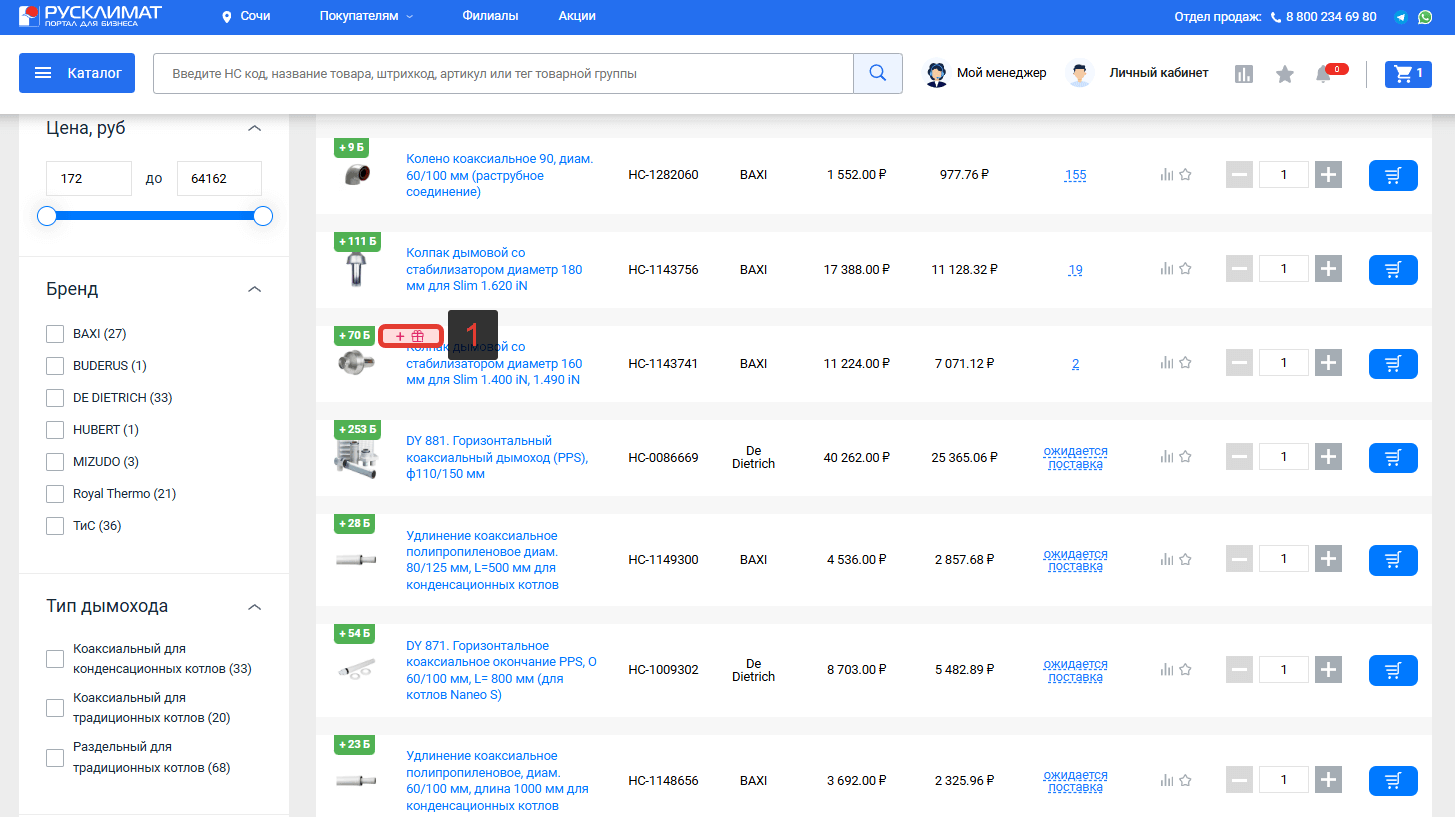Image resolution: width=1455 pixels, height=817 pixels.
Task: Click the Русклимат logo
Action: click(x=90, y=16)
